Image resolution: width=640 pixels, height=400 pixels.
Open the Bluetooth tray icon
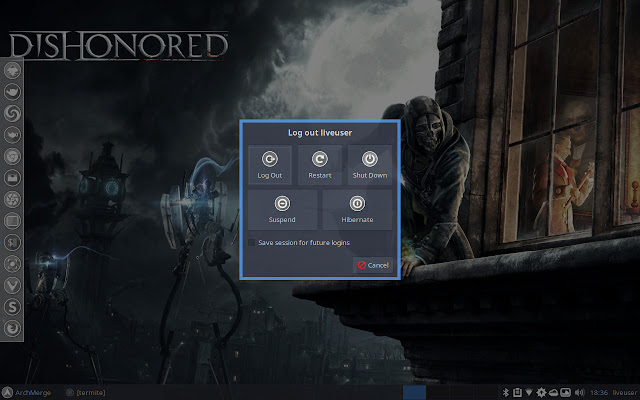pyautogui.click(x=505, y=392)
